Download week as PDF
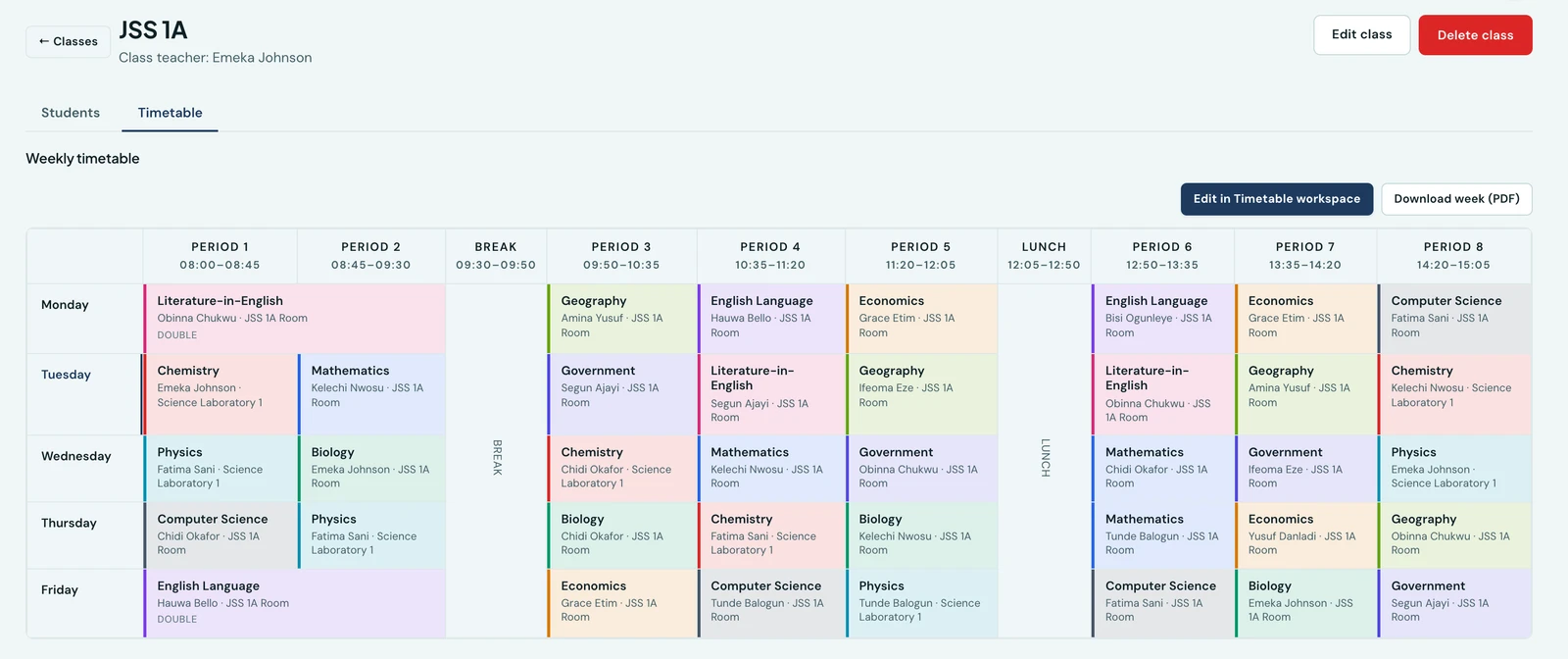1568x659 pixels. pyautogui.click(x=1456, y=199)
